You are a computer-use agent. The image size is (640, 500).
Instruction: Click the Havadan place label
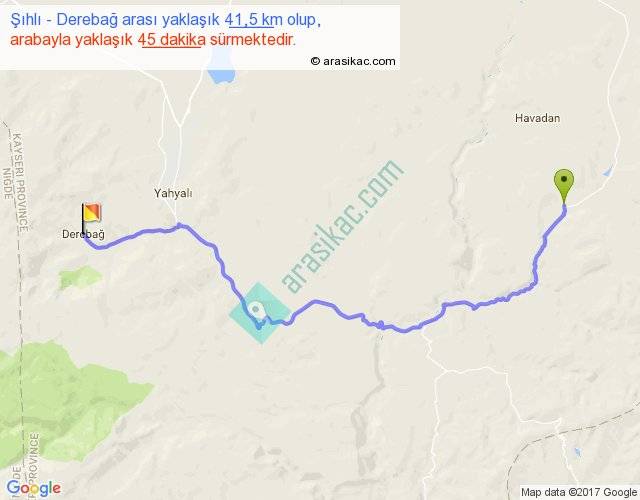pyautogui.click(x=537, y=118)
